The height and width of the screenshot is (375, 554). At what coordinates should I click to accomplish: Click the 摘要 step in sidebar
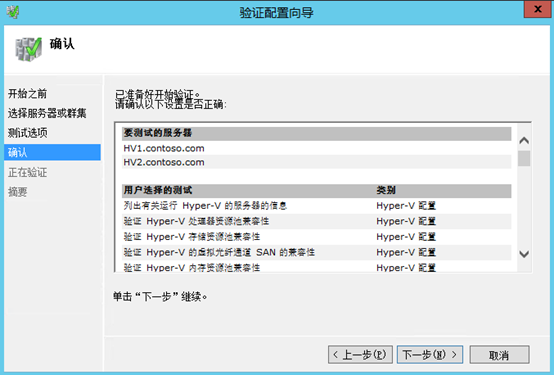[x=18, y=192]
